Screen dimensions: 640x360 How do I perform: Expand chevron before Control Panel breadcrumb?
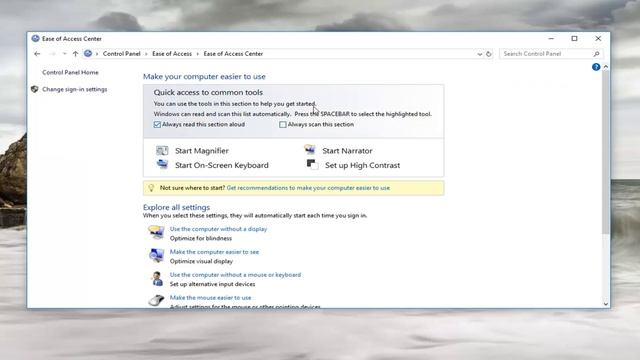pyautogui.click(x=97, y=54)
